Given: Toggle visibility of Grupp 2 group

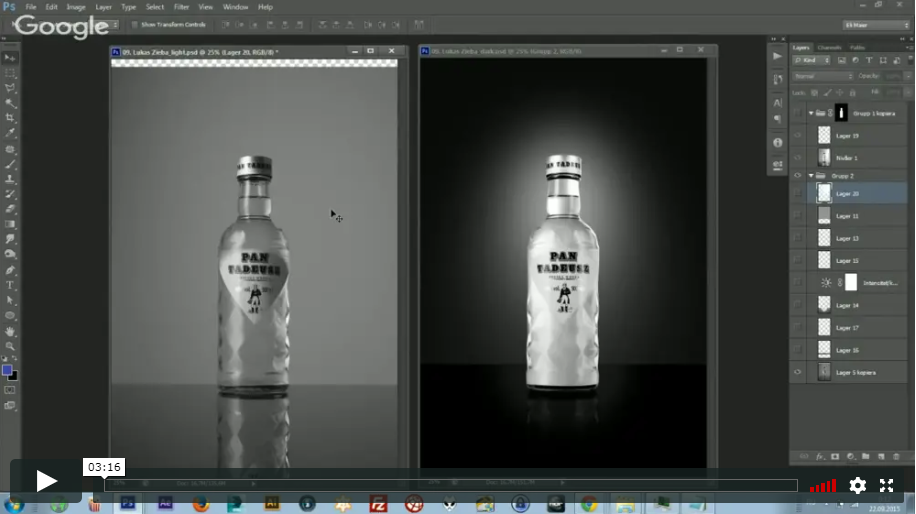Looking at the screenshot, I should (x=797, y=175).
